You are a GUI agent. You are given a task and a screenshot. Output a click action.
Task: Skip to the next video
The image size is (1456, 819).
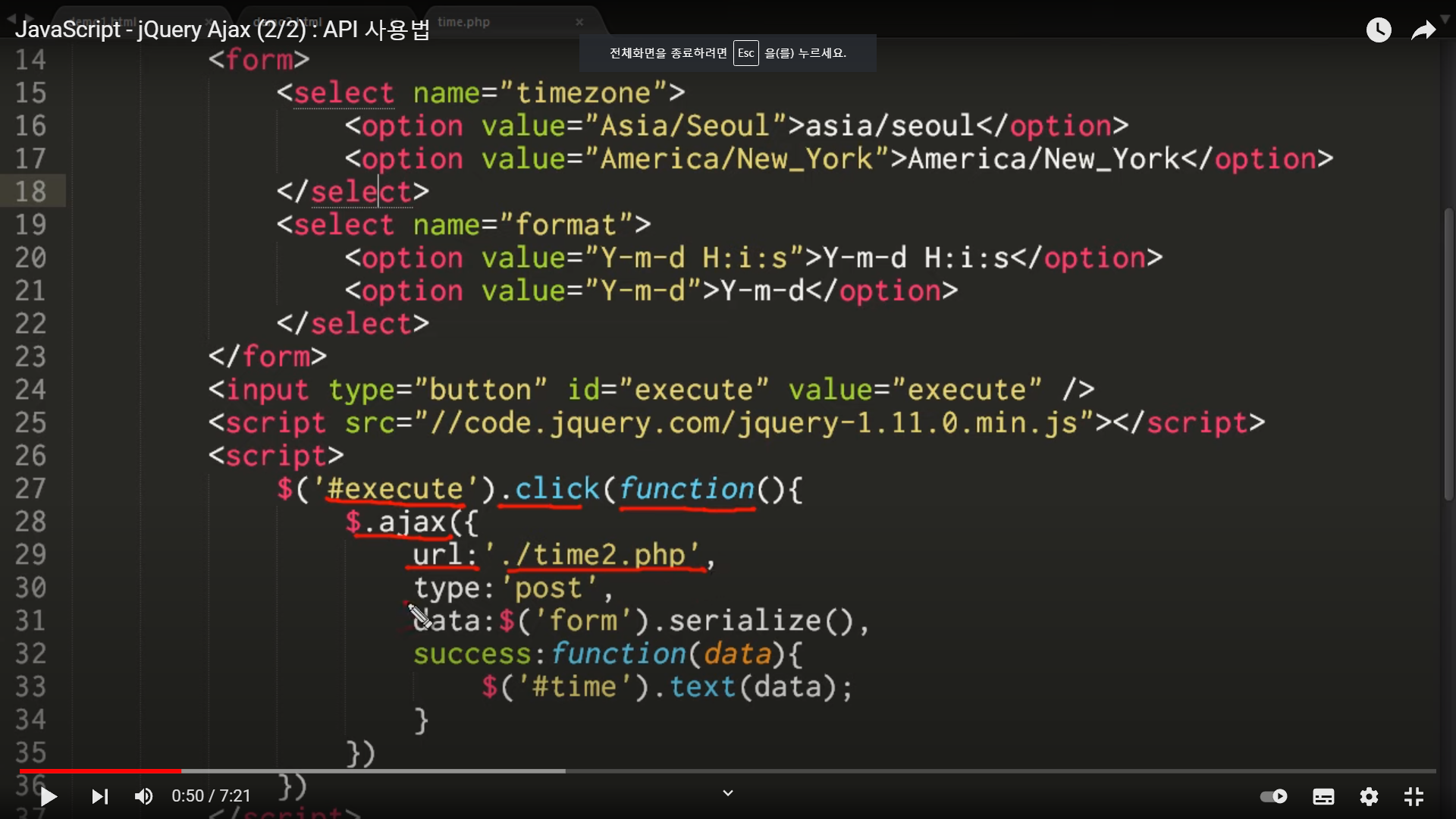coord(100,796)
